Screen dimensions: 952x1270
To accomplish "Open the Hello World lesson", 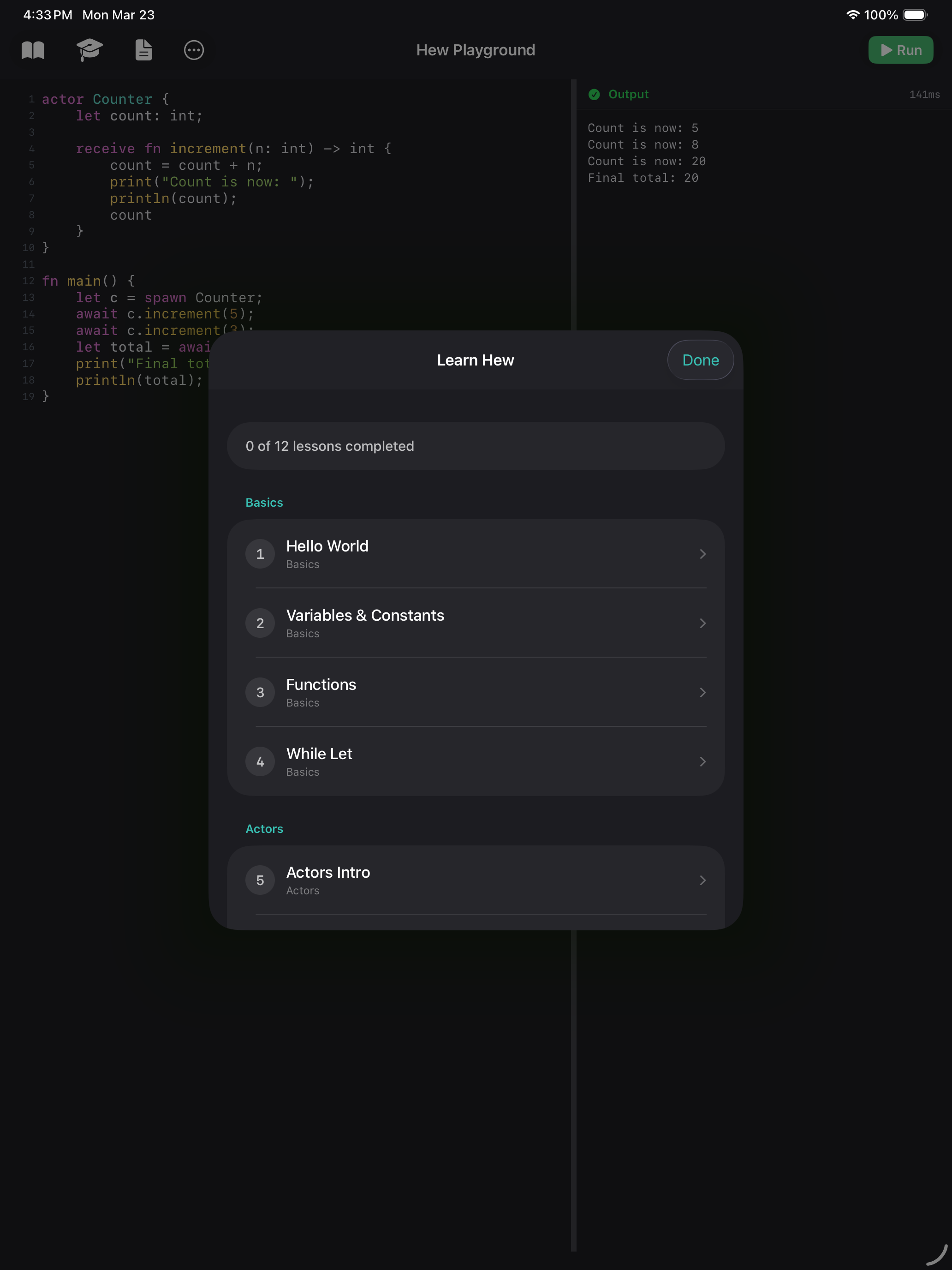I will (476, 554).
